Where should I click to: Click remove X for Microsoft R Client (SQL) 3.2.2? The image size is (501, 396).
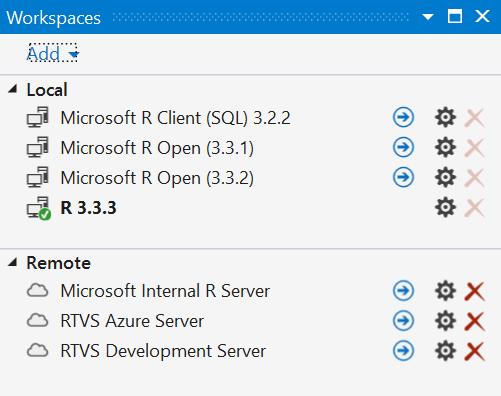point(475,118)
